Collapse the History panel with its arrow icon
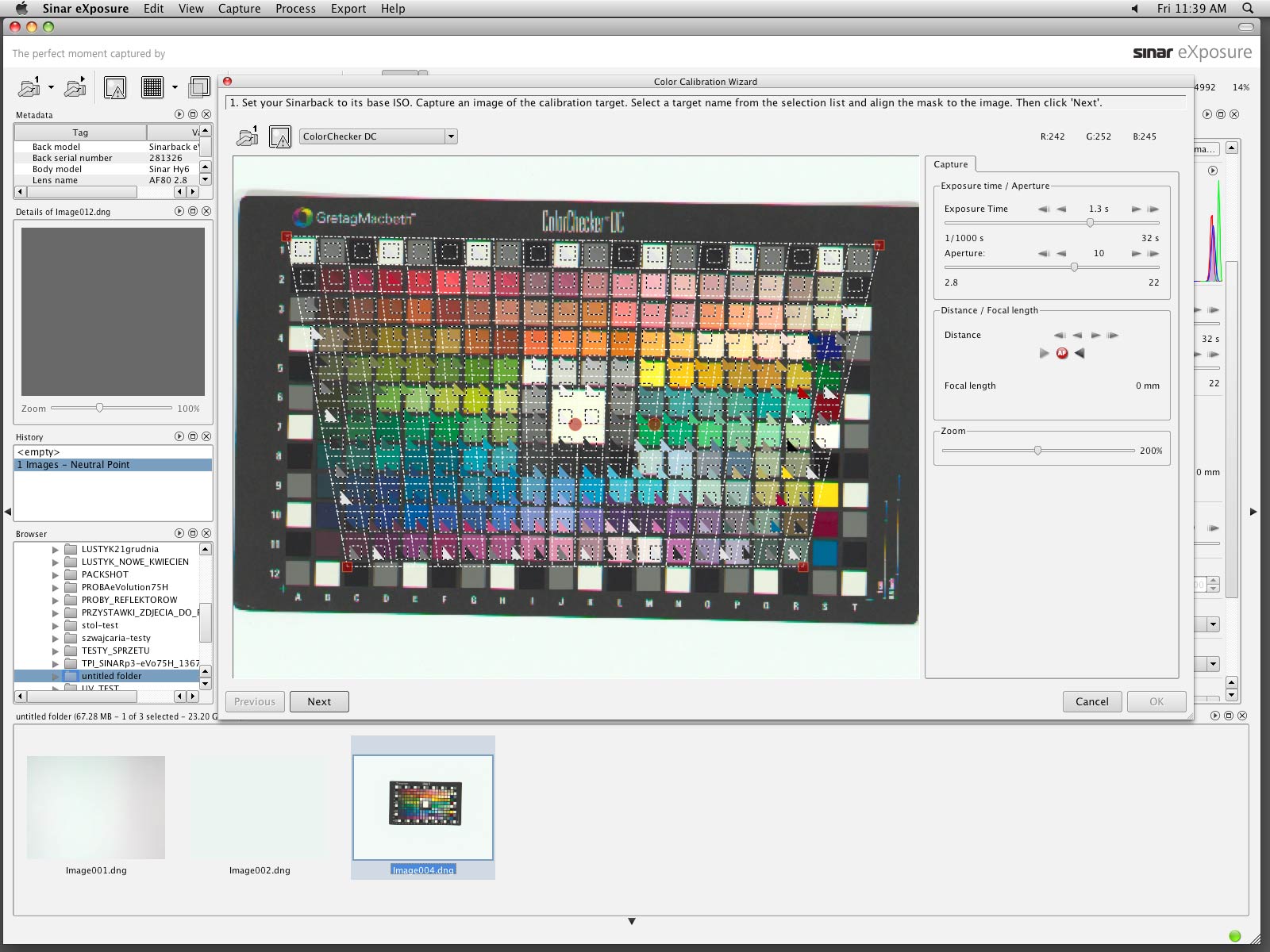This screenshot has width=1270, height=952. pyautogui.click(x=179, y=436)
